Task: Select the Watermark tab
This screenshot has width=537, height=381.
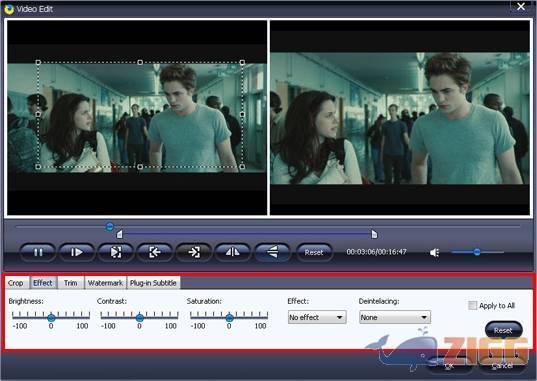Action: coord(105,283)
